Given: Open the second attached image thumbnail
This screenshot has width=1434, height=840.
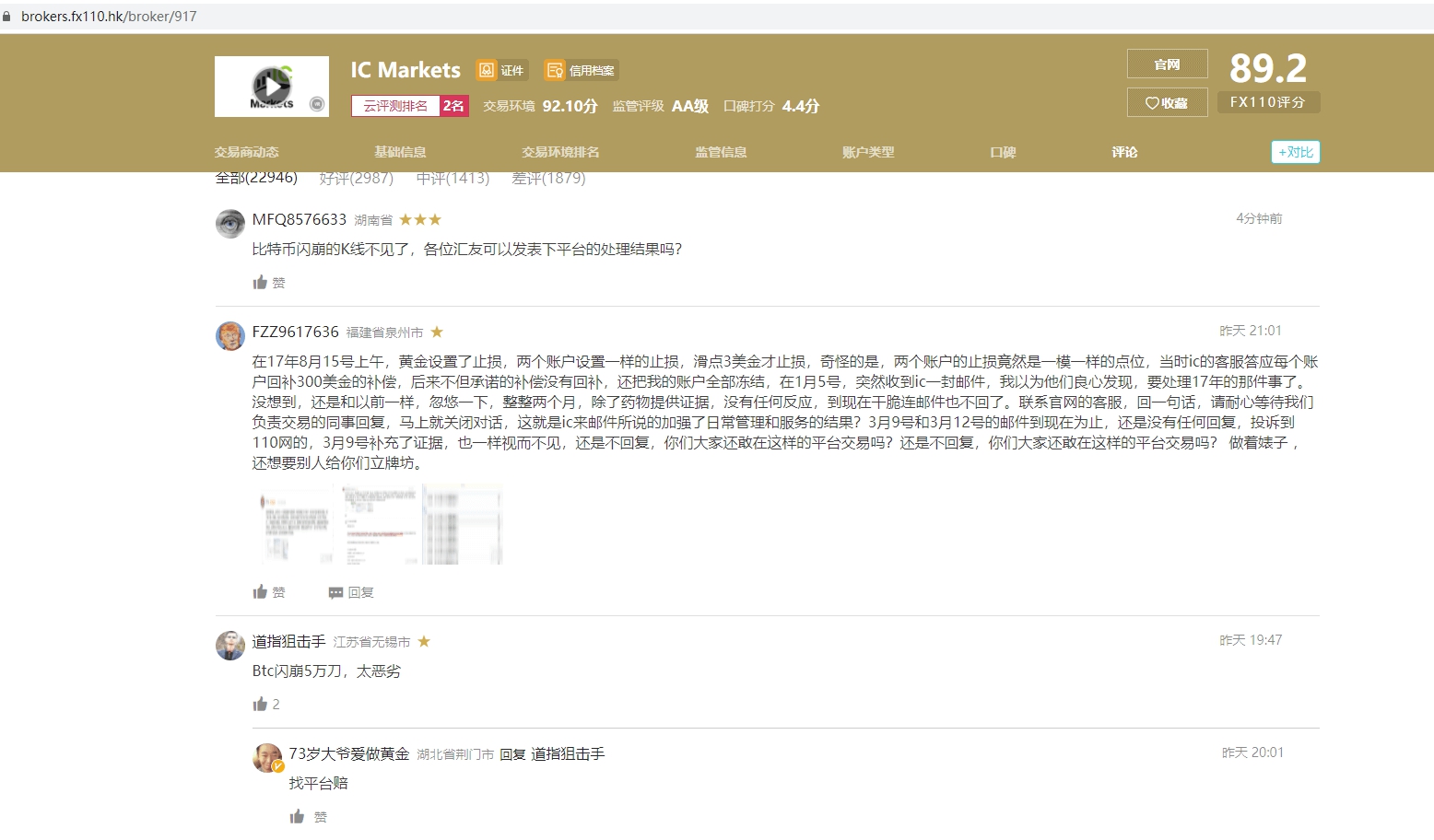Looking at the screenshot, I should pyautogui.click(x=380, y=524).
